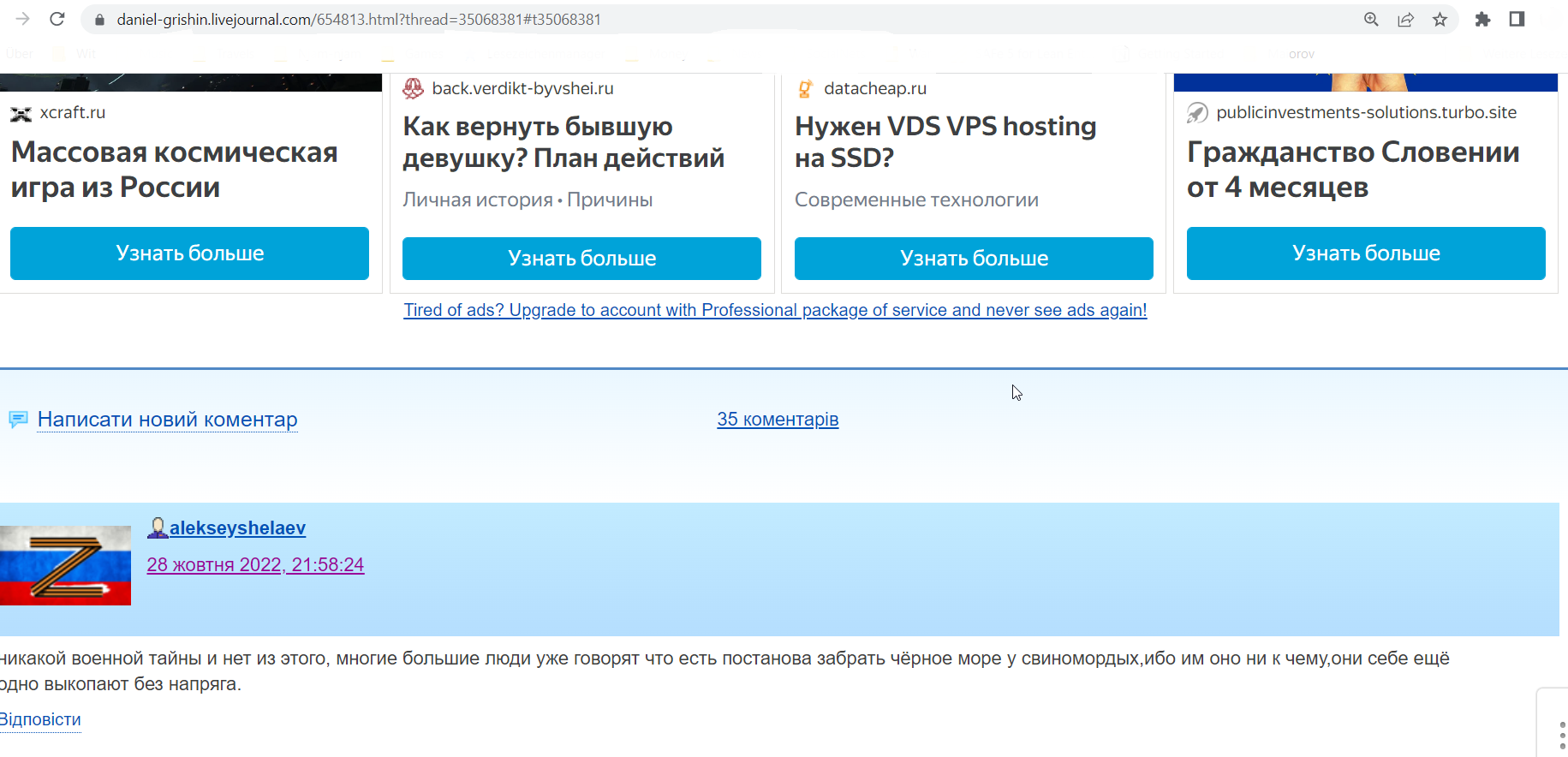Click Узнать больше under xcraft.ru ad
Image resolution: width=1568 pixels, height=757 pixels.
pos(189,253)
